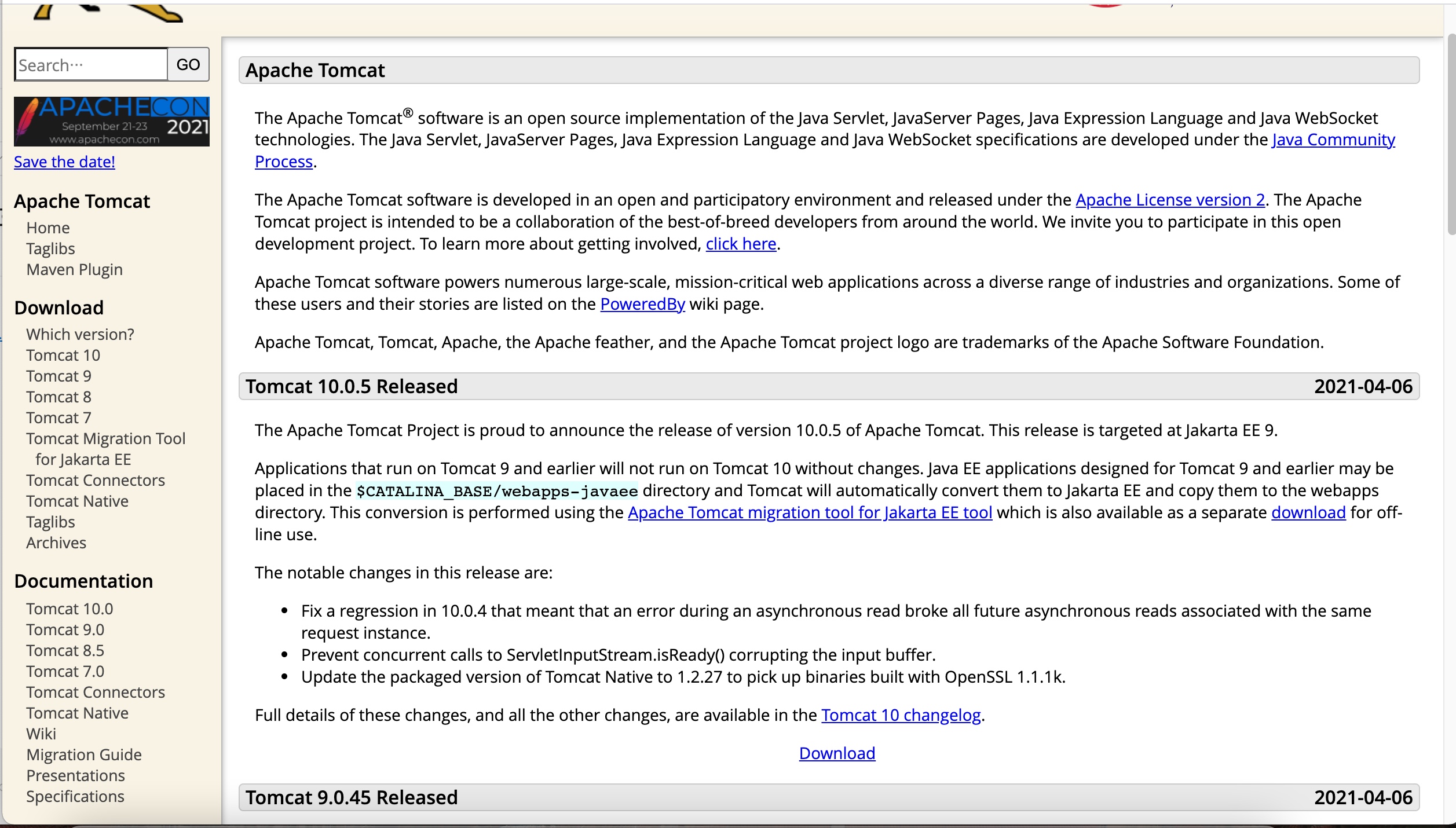1456x828 pixels.
Task: Go to Tomcat 10 download page
Action: pyautogui.click(x=63, y=356)
